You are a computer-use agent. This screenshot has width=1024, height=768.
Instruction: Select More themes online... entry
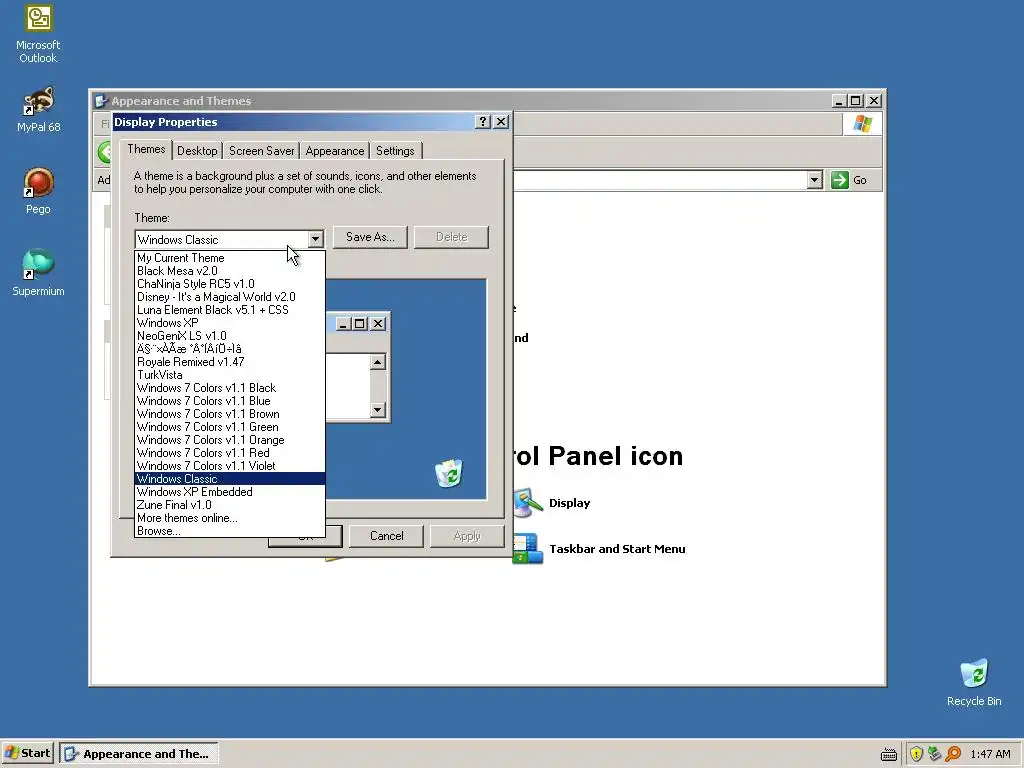point(230,518)
